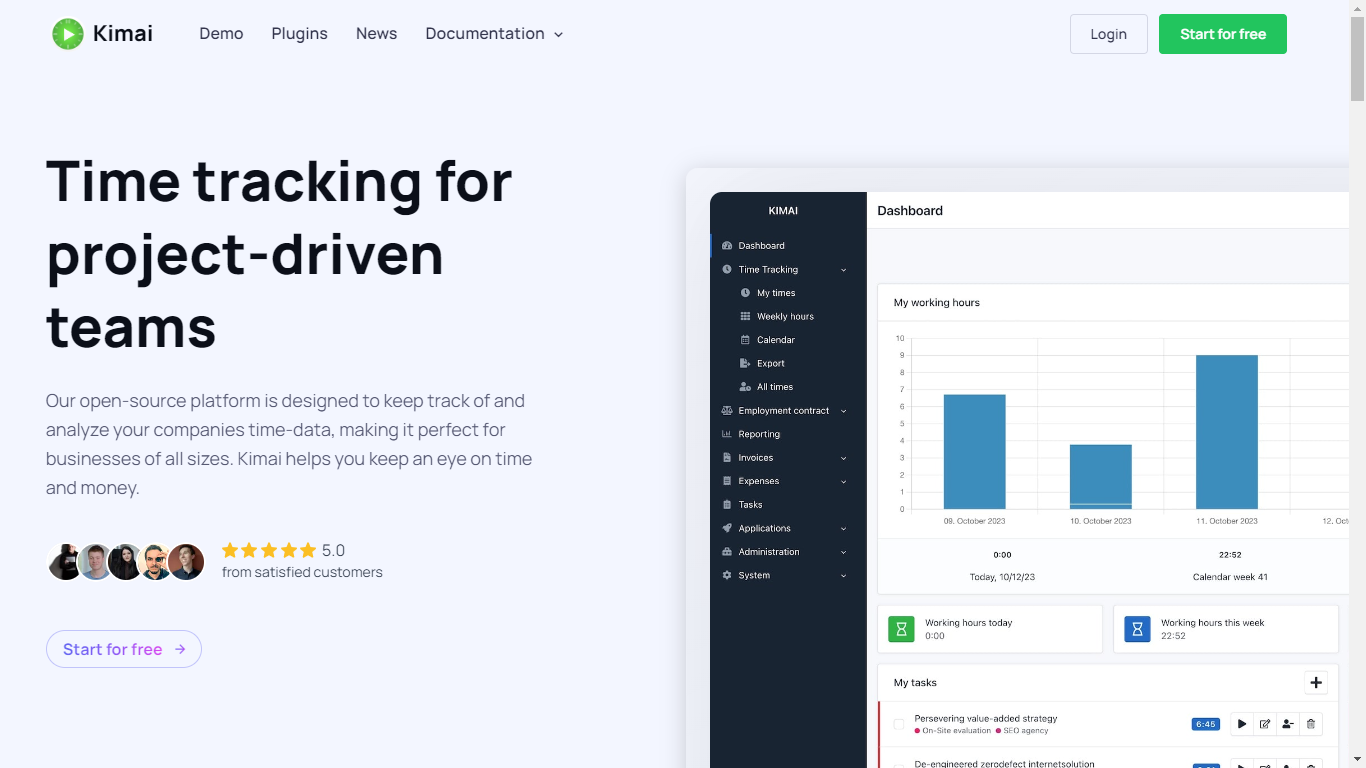1366x768 pixels.
Task: Click the Administration toolbox icon
Action: [727, 552]
